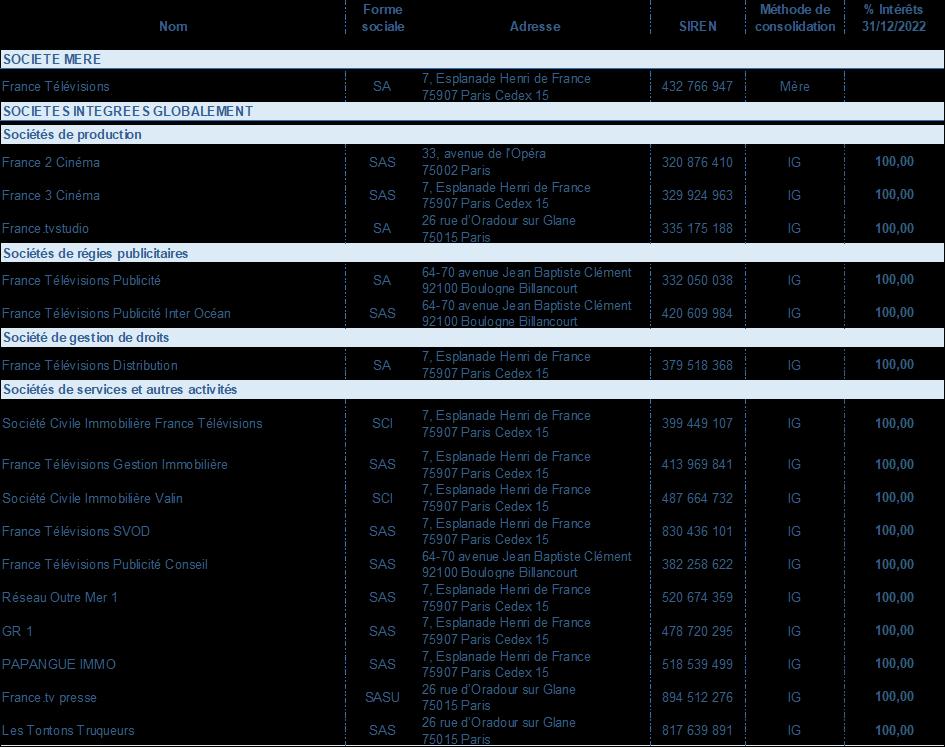Image resolution: width=945 pixels, height=747 pixels.
Task: Click SIREN number '420 609 984'
Action: (697, 314)
